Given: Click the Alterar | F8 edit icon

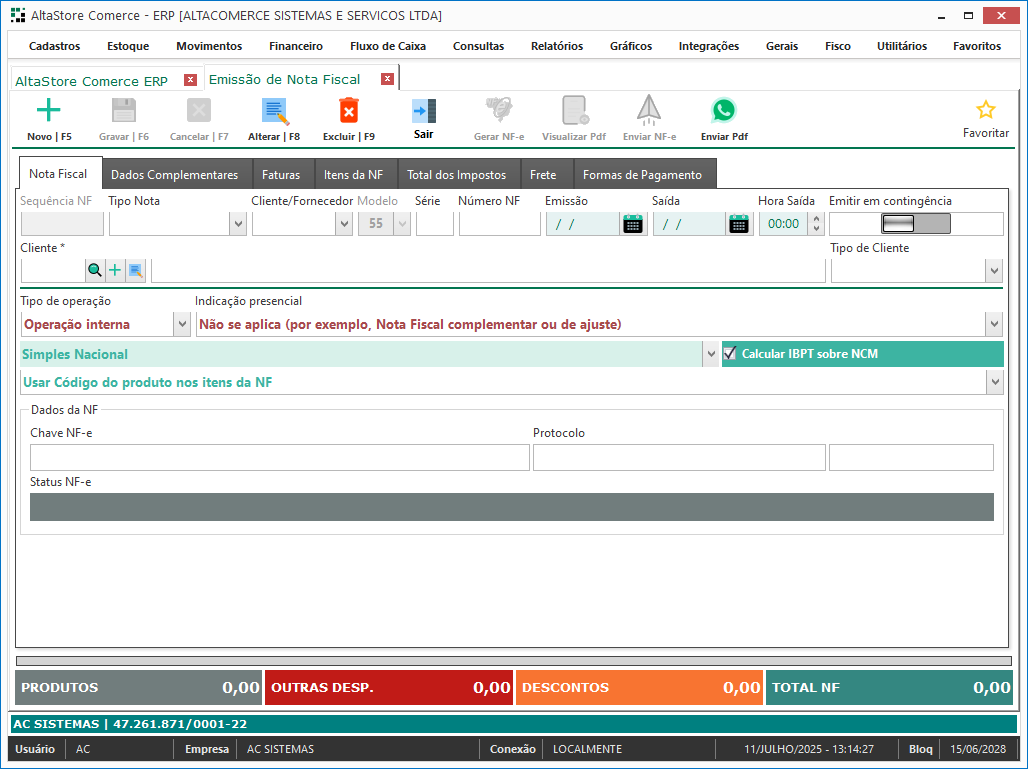Looking at the screenshot, I should pos(275,111).
